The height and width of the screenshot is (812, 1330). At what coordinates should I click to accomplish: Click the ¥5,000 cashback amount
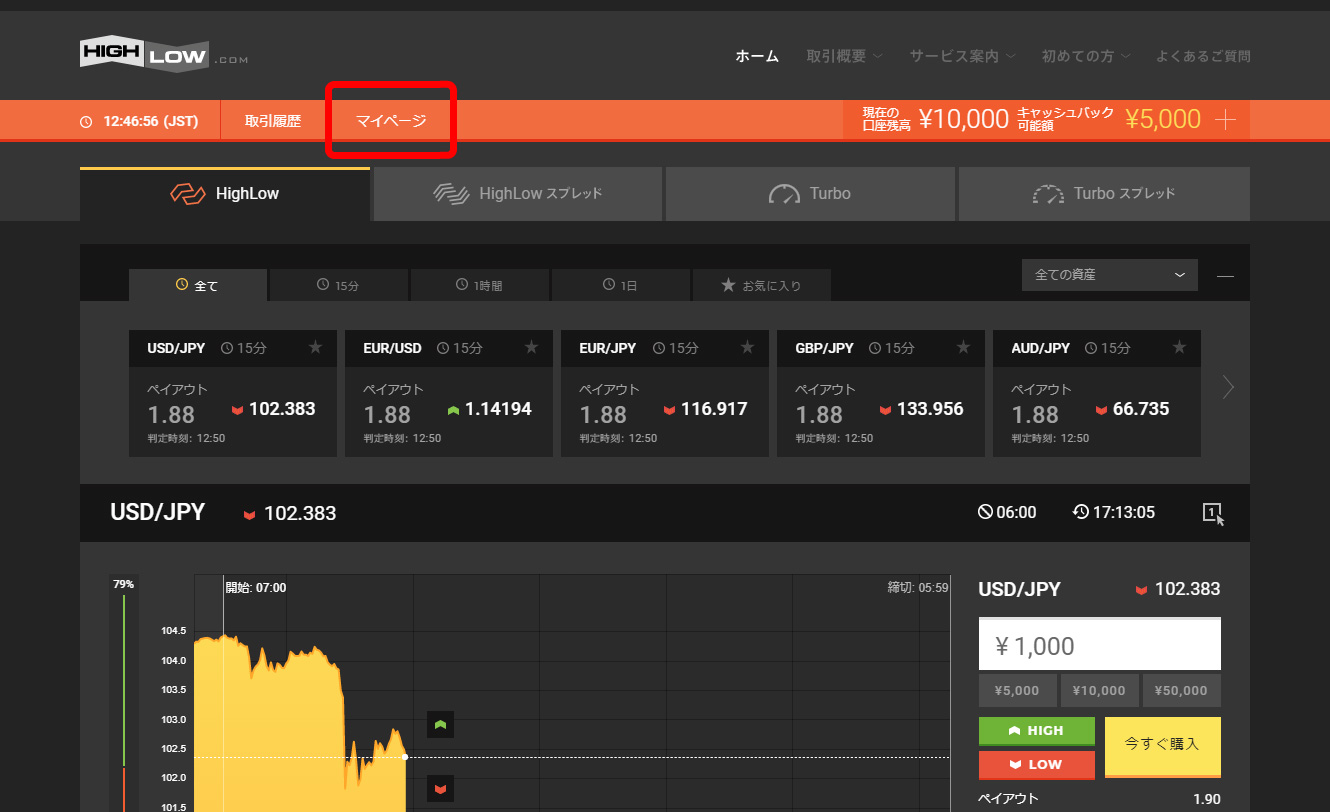[1163, 120]
